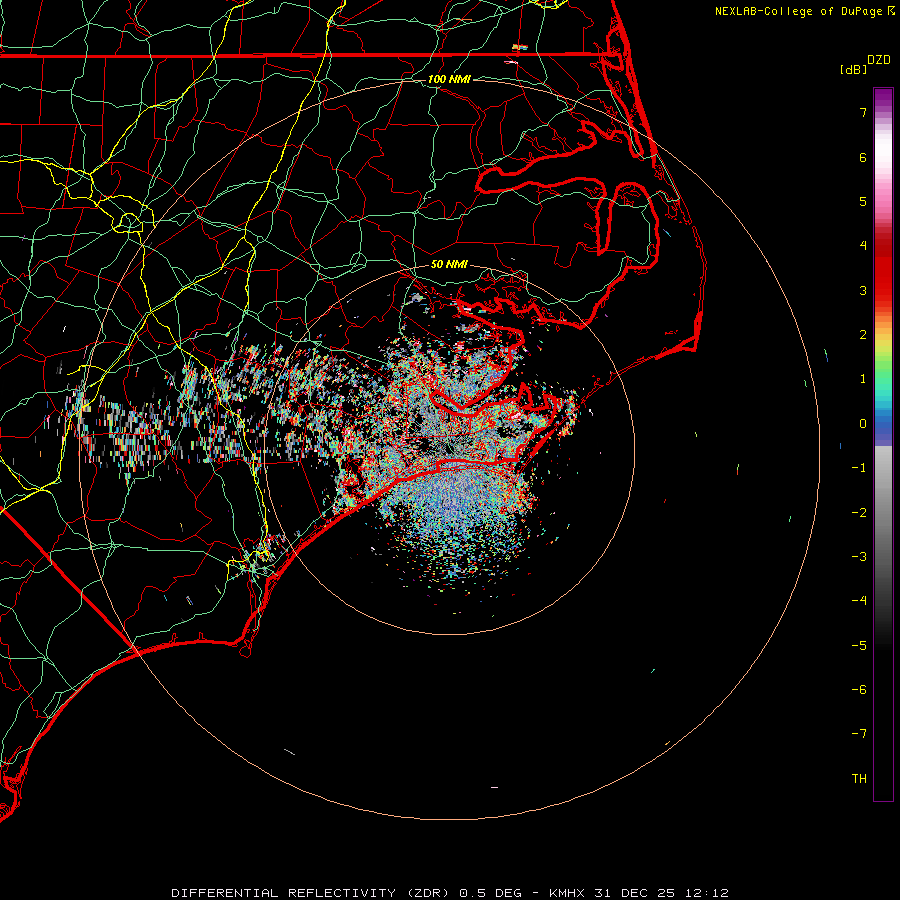
Task: Click the TH threshold label on legend
Action: 859,779
